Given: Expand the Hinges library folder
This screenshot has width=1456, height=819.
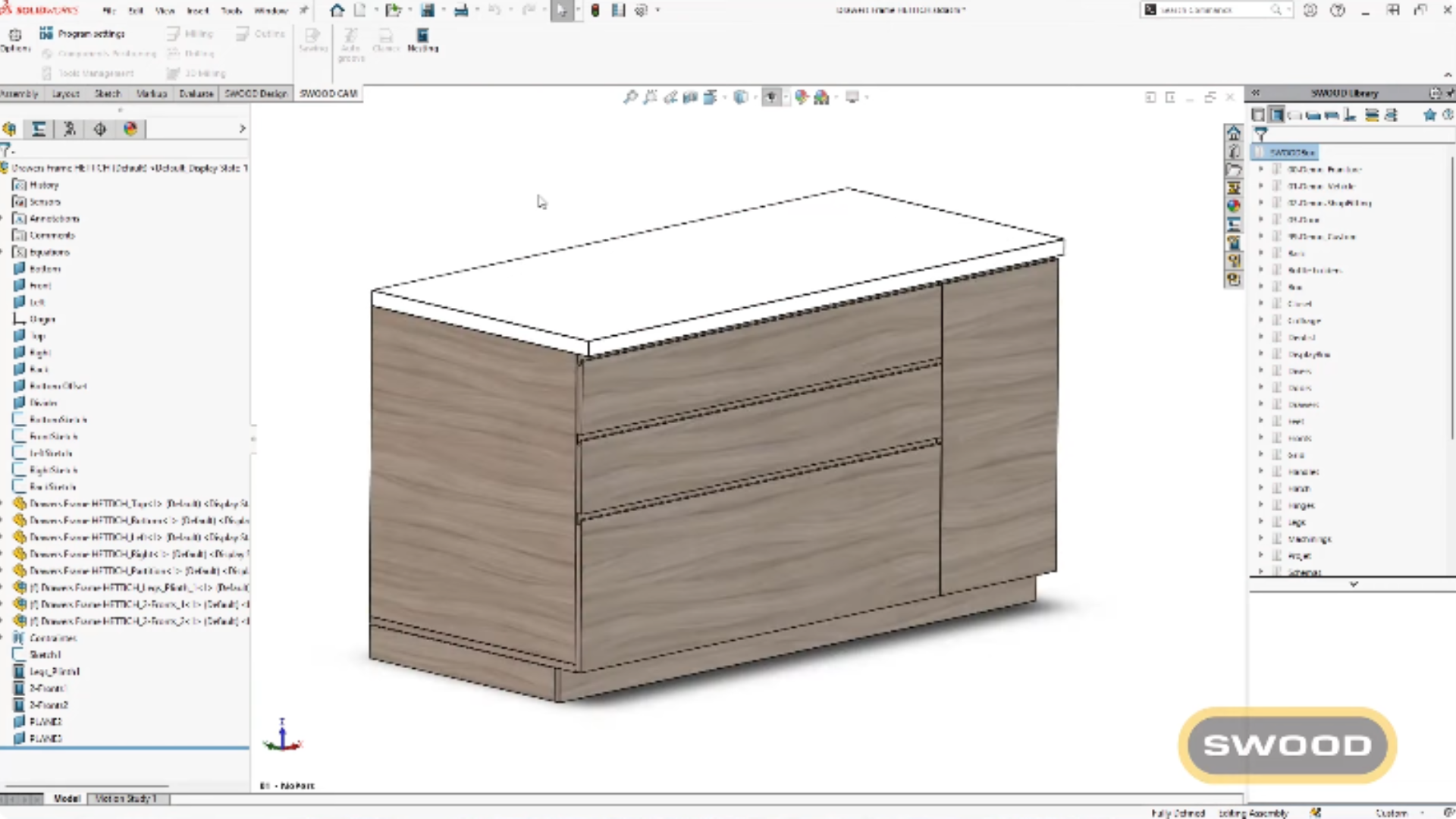Looking at the screenshot, I should (1261, 505).
